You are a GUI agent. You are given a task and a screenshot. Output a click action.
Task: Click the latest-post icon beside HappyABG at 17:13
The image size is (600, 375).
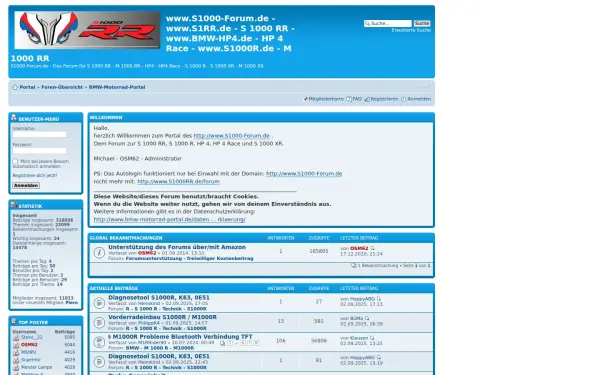(379, 299)
